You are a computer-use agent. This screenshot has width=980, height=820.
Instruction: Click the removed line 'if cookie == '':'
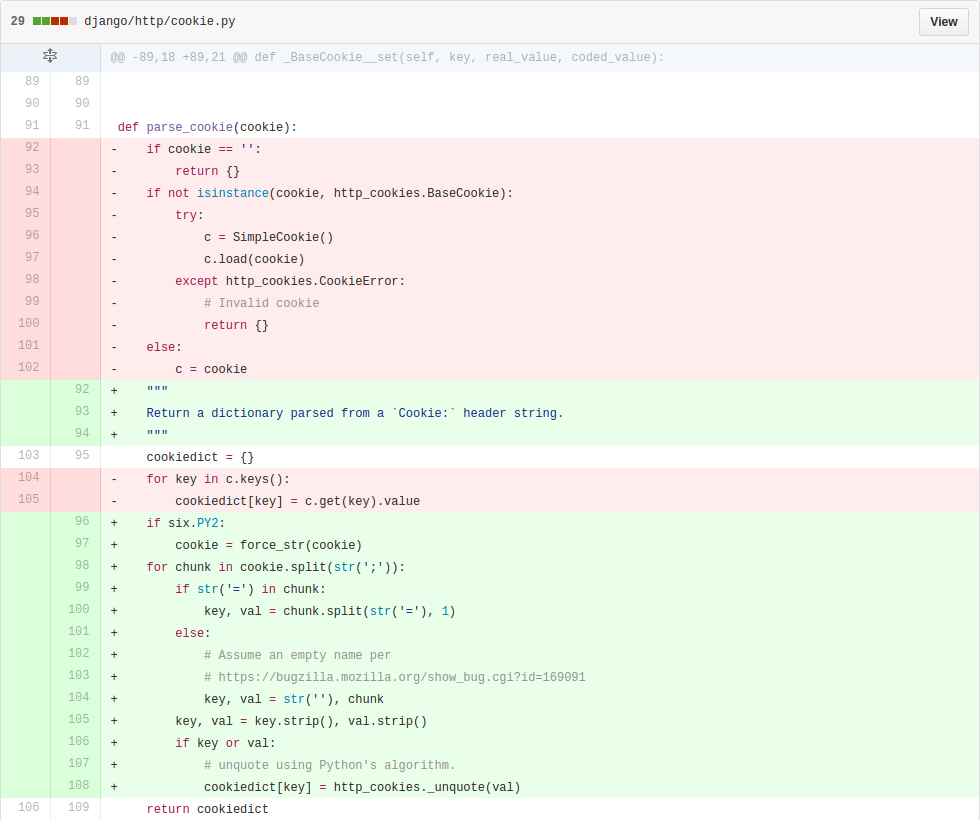pyautogui.click(x=204, y=149)
